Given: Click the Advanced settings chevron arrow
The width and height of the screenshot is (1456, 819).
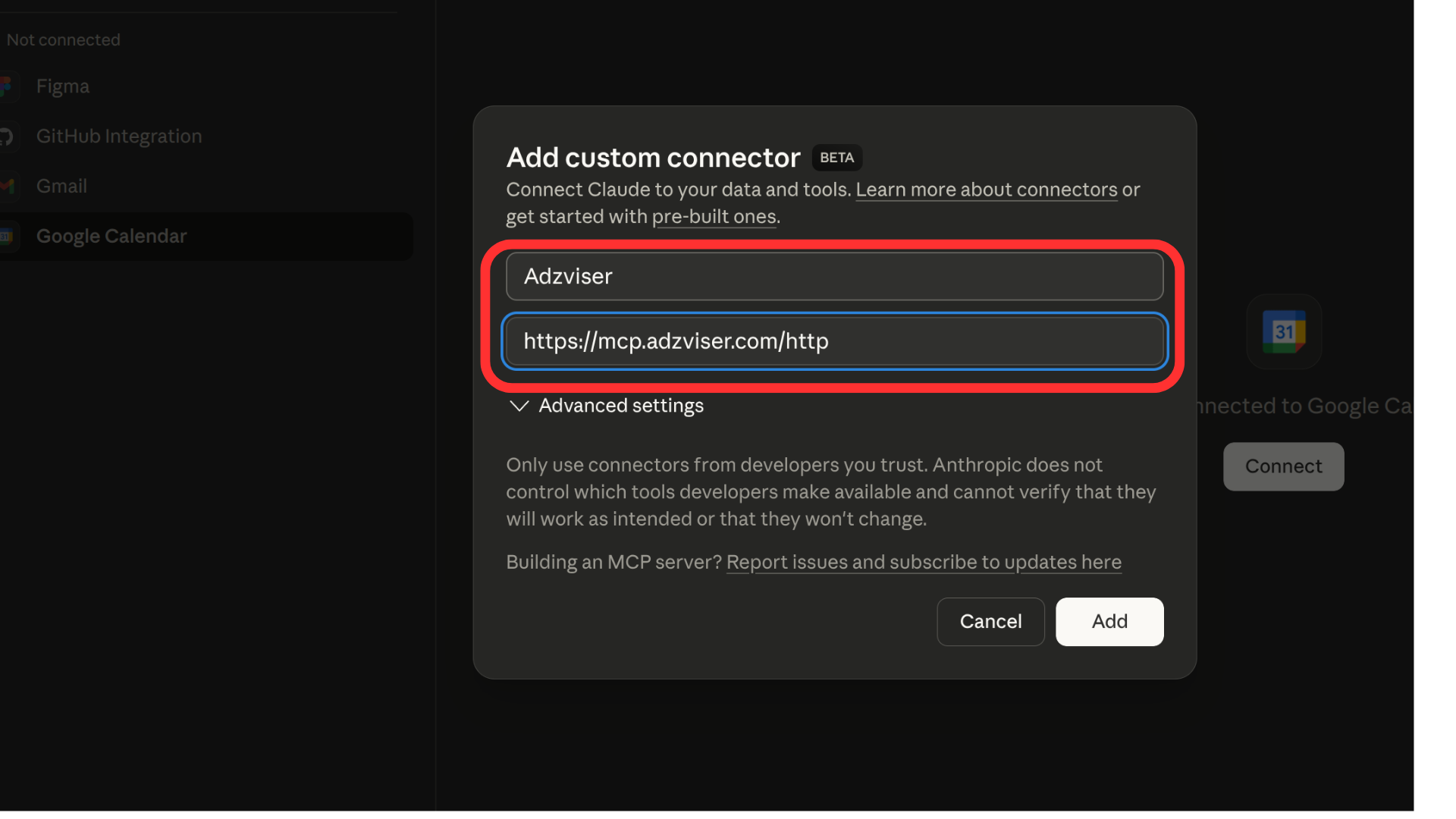Looking at the screenshot, I should (519, 406).
